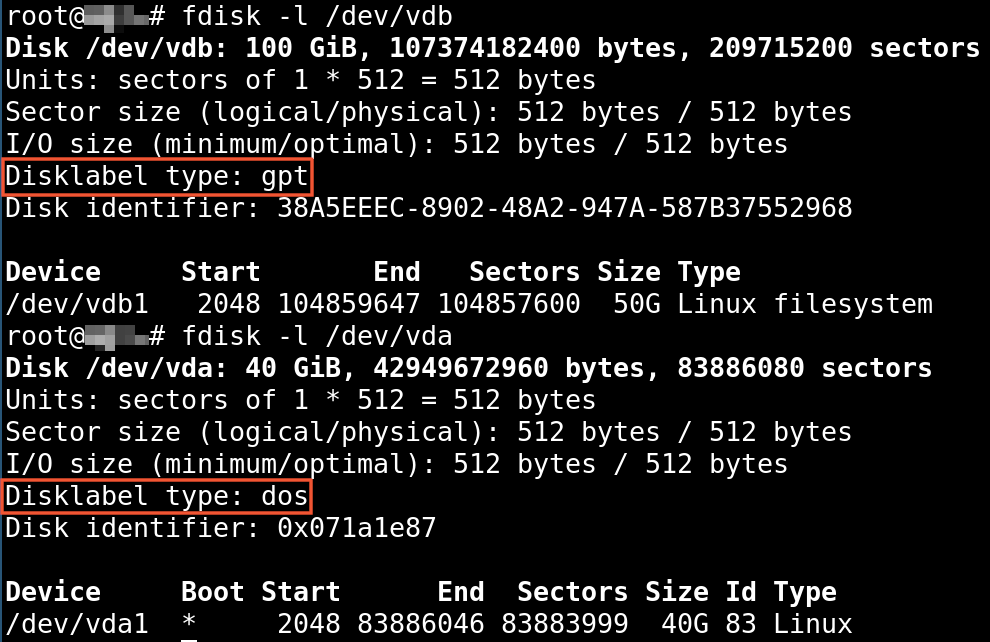Image resolution: width=990 pixels, height=642 pixels.
Task: Click the /dev/vdb1 device entry
Action: point(77,304)
